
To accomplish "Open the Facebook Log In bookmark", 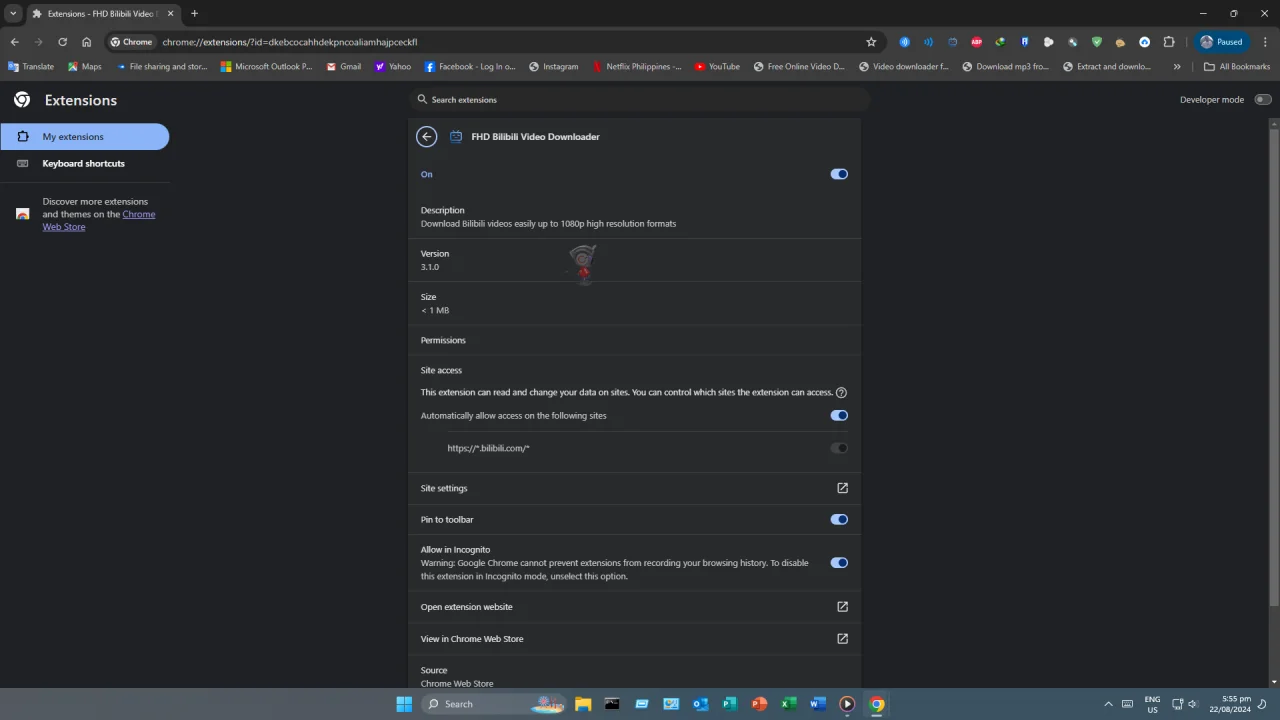I will coord(470,67).
